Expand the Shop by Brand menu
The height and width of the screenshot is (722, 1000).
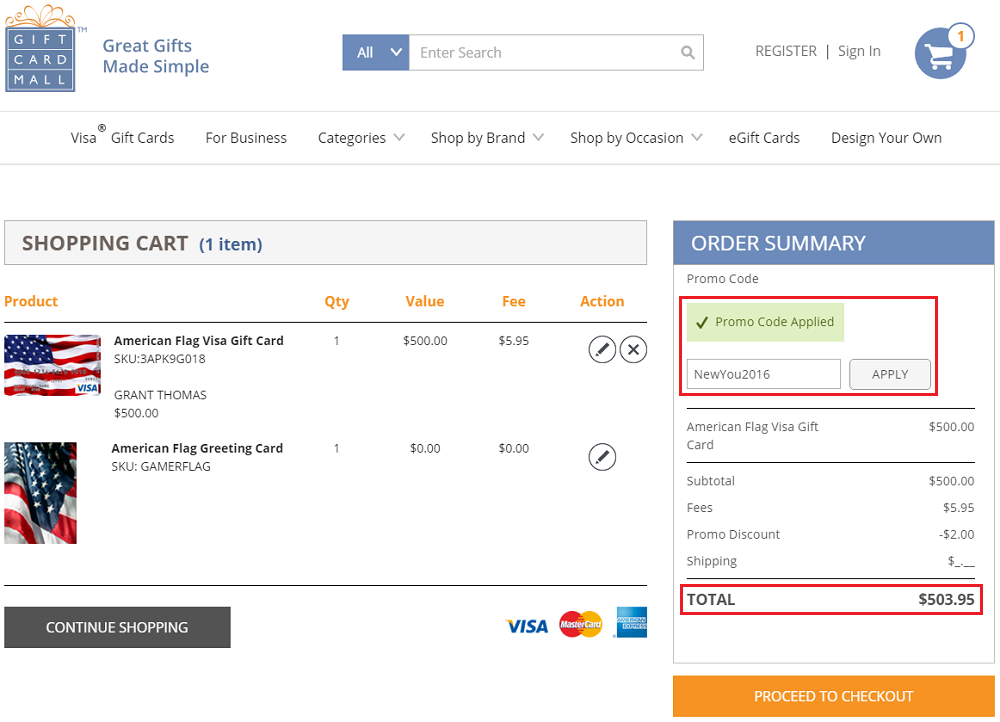(x=487, y=138)
